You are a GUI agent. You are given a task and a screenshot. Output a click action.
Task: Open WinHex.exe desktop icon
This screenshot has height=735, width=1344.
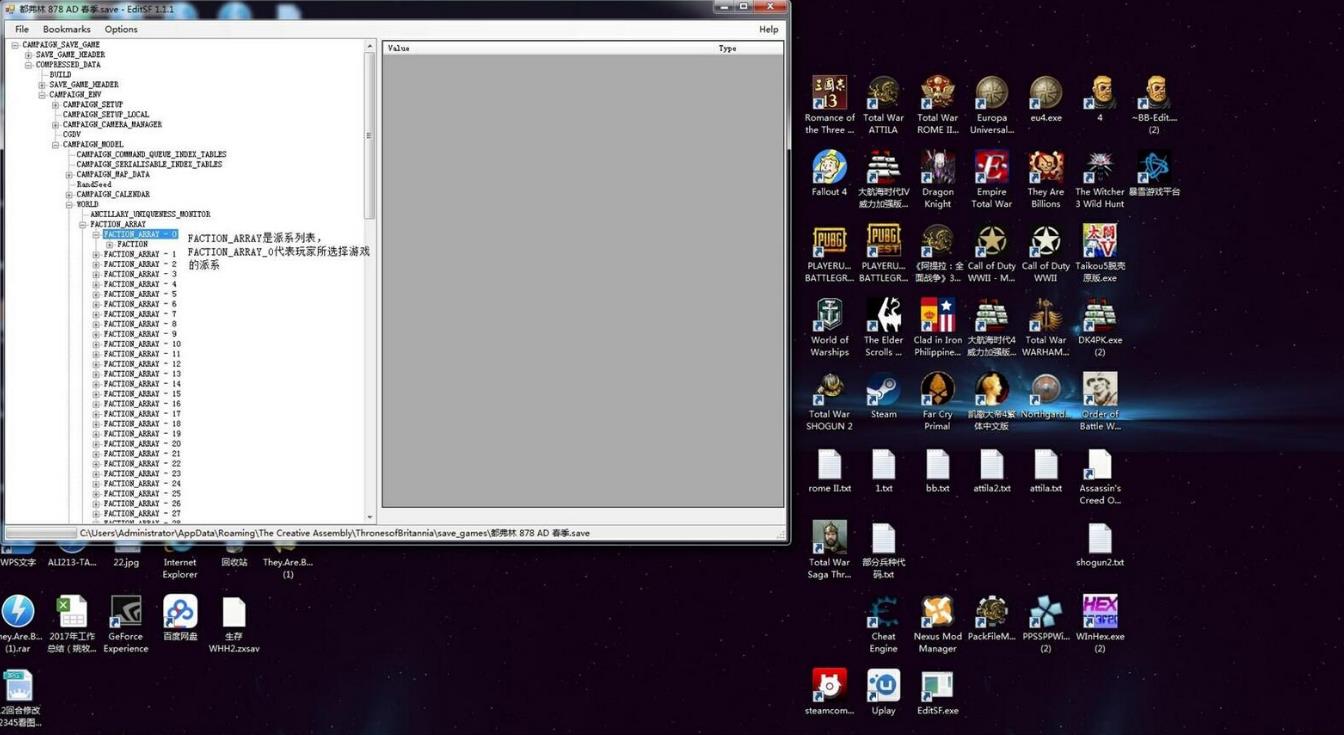coord(1099,613)
